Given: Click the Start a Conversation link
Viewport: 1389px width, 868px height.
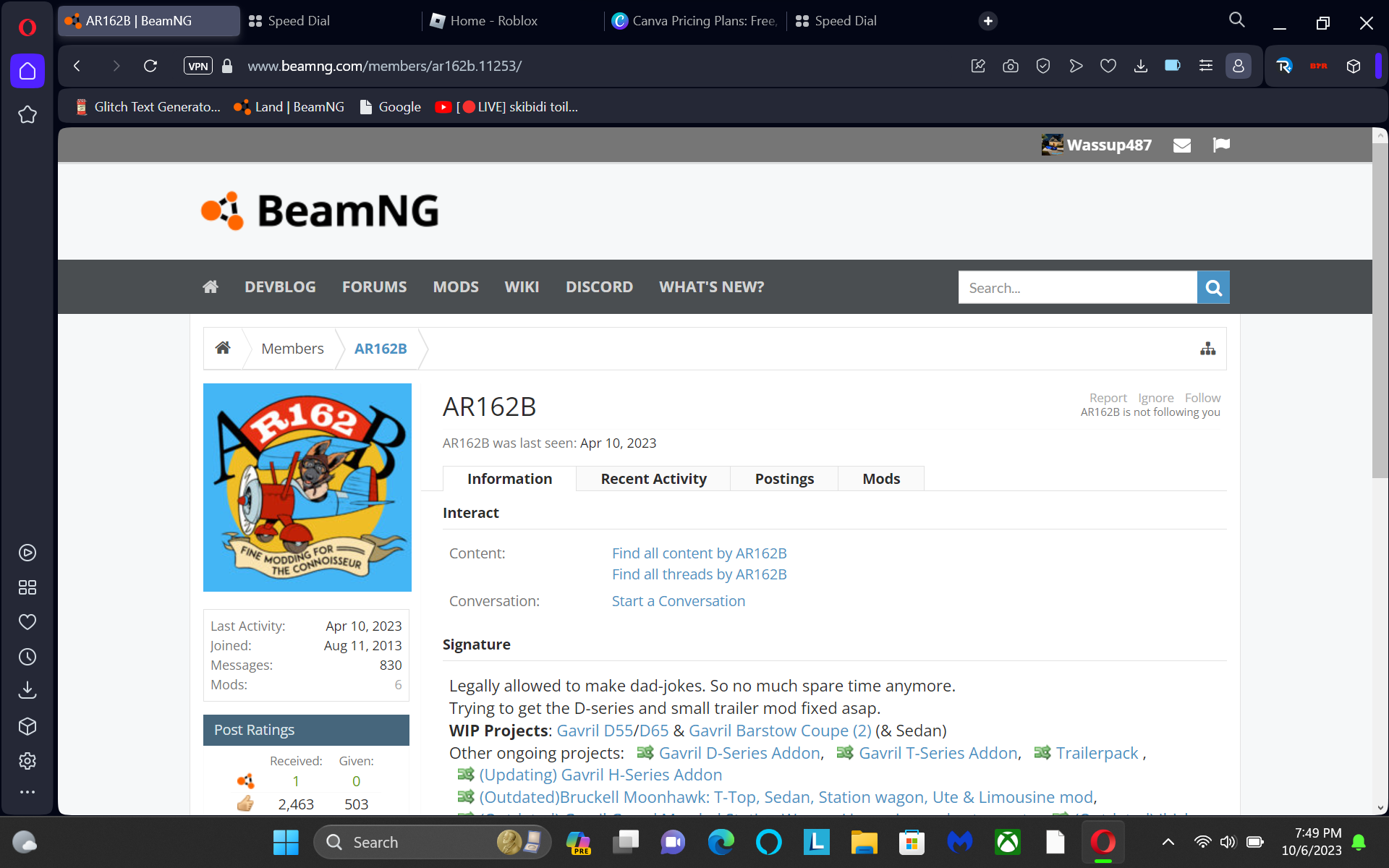Looking at the screenshot, I should [x=678, y=601].
